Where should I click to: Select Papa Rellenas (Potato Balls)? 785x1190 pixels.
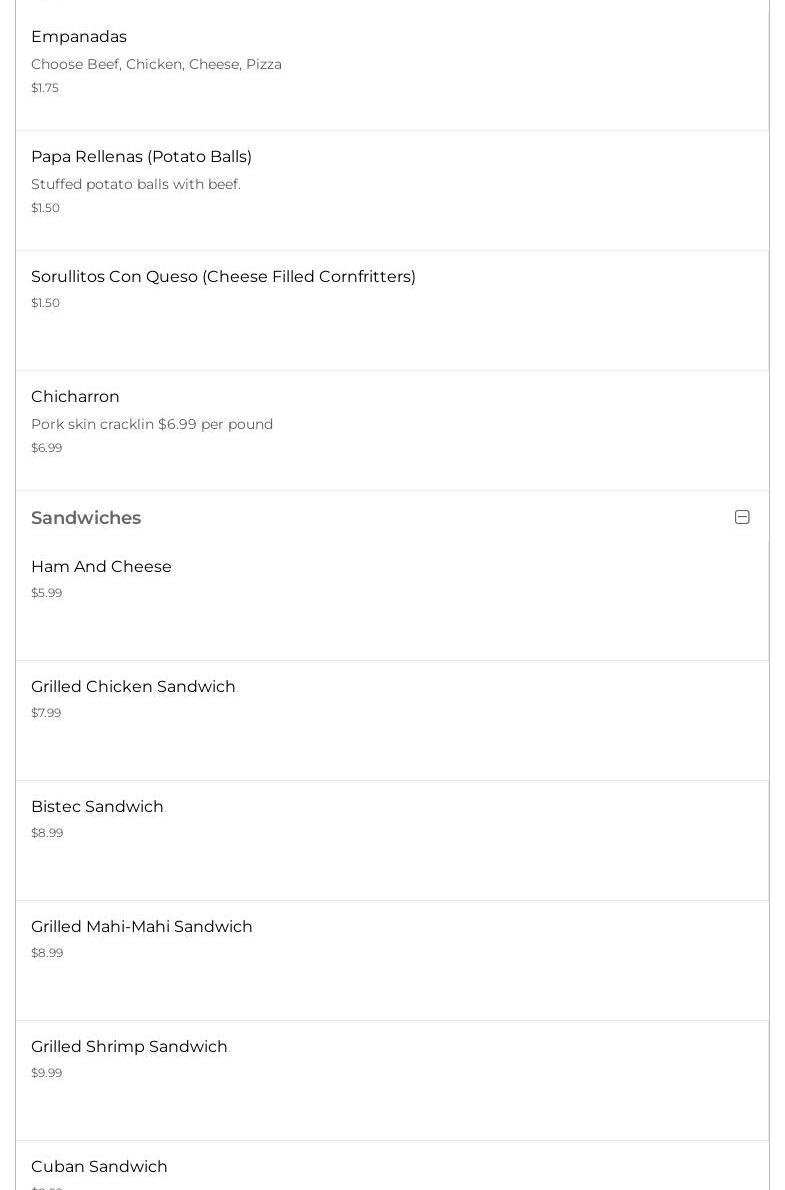click(141, 157)
